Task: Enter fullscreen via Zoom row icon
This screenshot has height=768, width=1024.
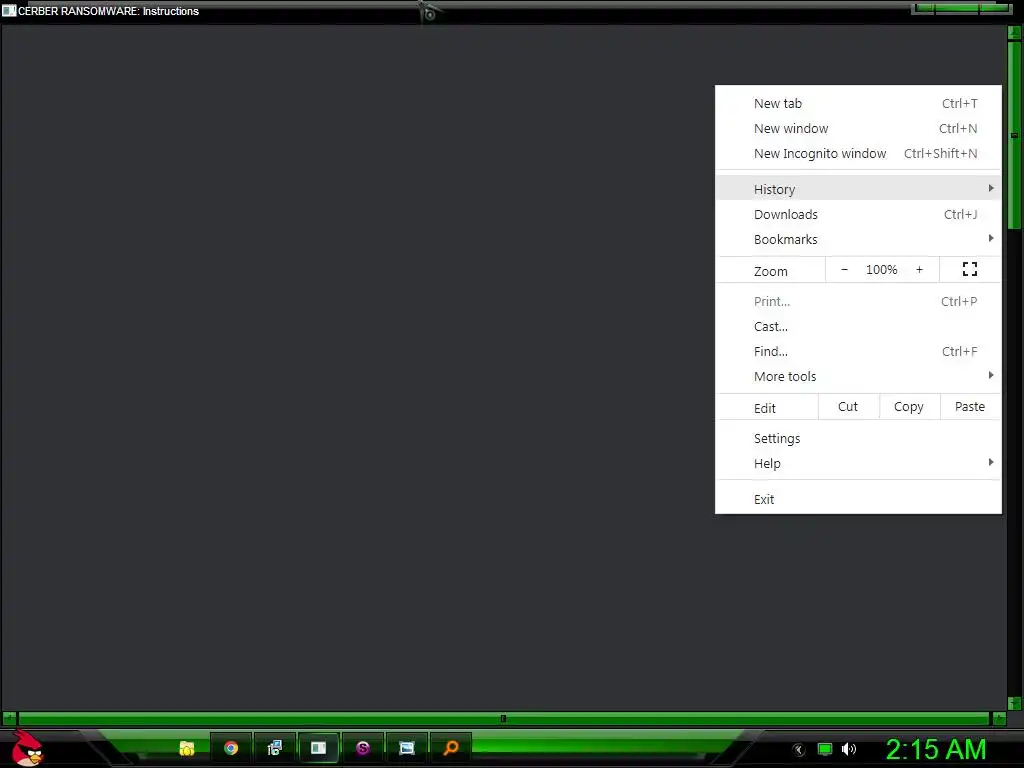Action: tap(970, 269)
